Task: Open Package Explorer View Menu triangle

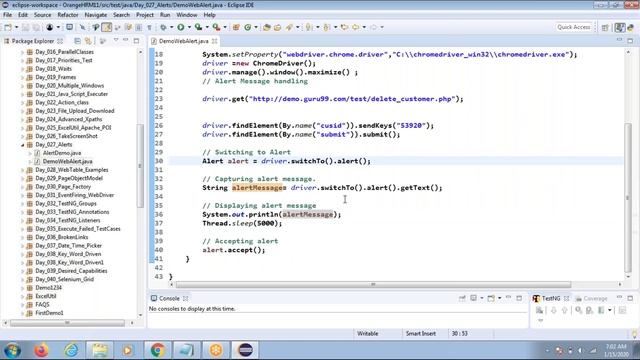Action: [116, 40]
